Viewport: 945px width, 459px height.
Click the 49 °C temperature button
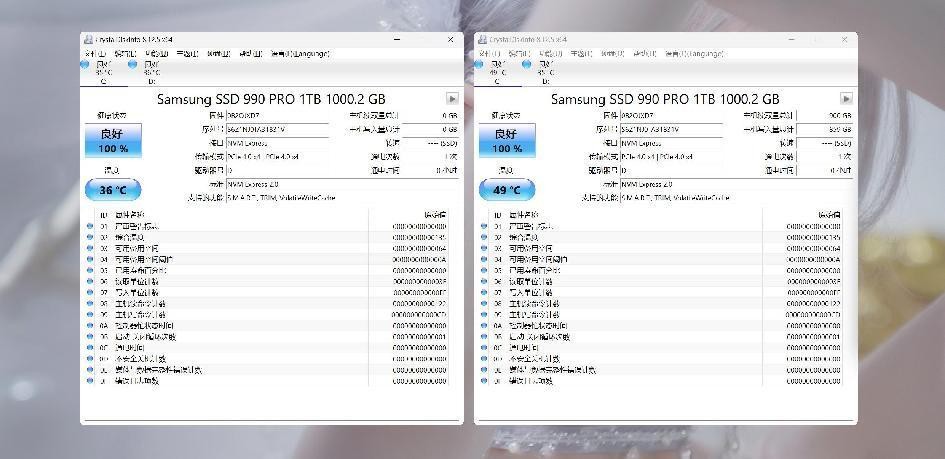coord(507,190)
